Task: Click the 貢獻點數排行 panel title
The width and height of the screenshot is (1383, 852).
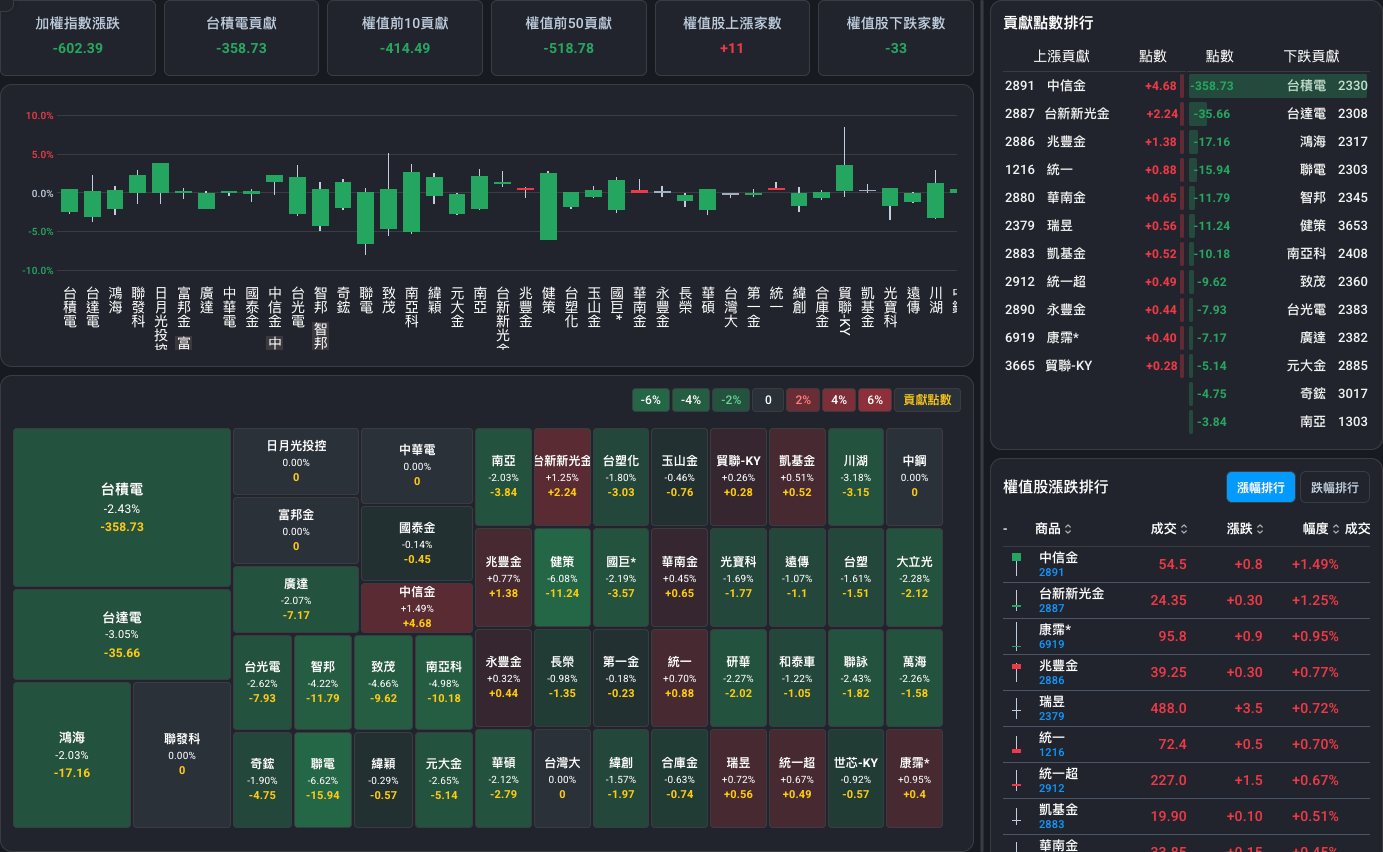Action: coord(1048,23)
